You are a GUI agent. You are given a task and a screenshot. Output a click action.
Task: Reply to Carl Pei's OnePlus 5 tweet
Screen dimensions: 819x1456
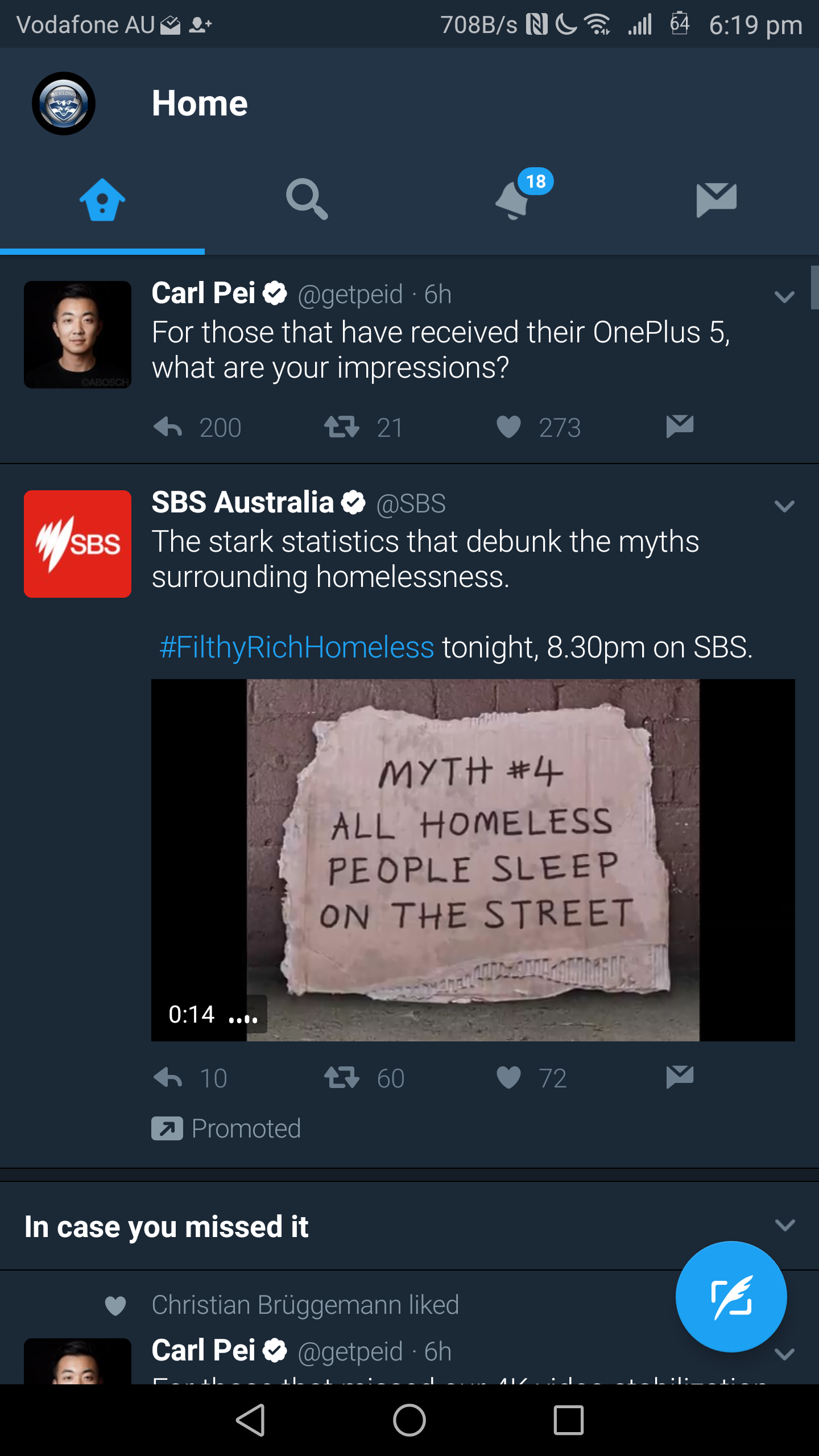click(168, 427)
